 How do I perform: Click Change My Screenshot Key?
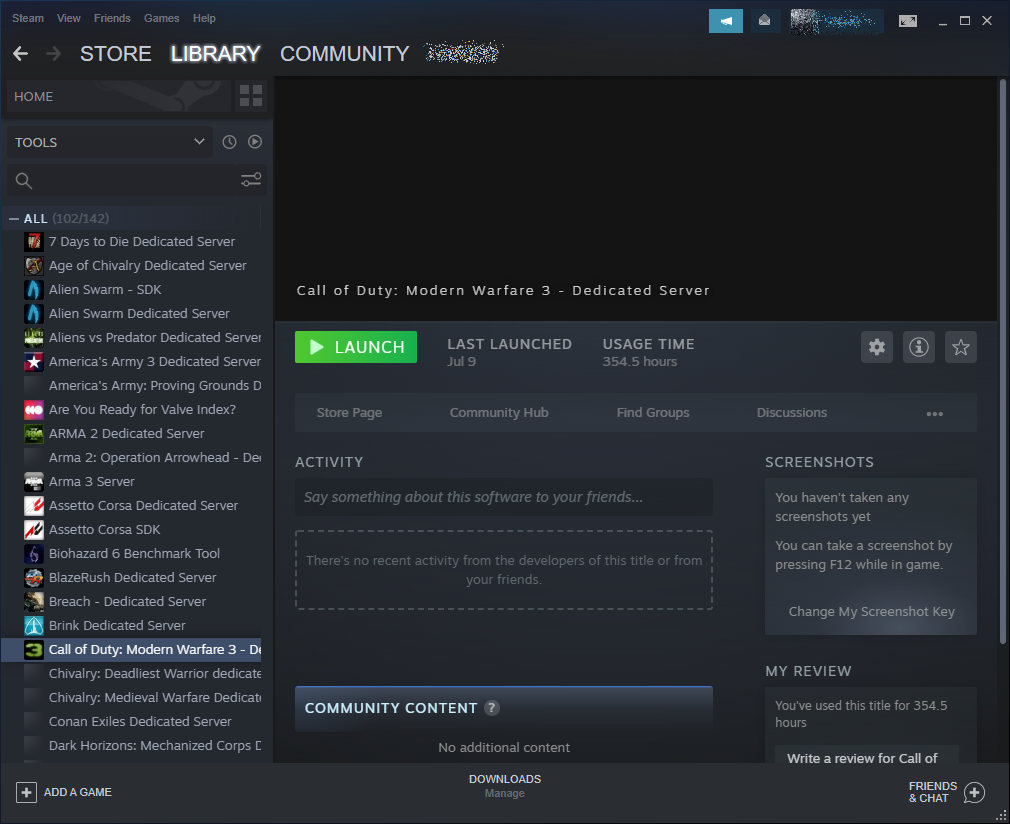(x=872, y=612)
